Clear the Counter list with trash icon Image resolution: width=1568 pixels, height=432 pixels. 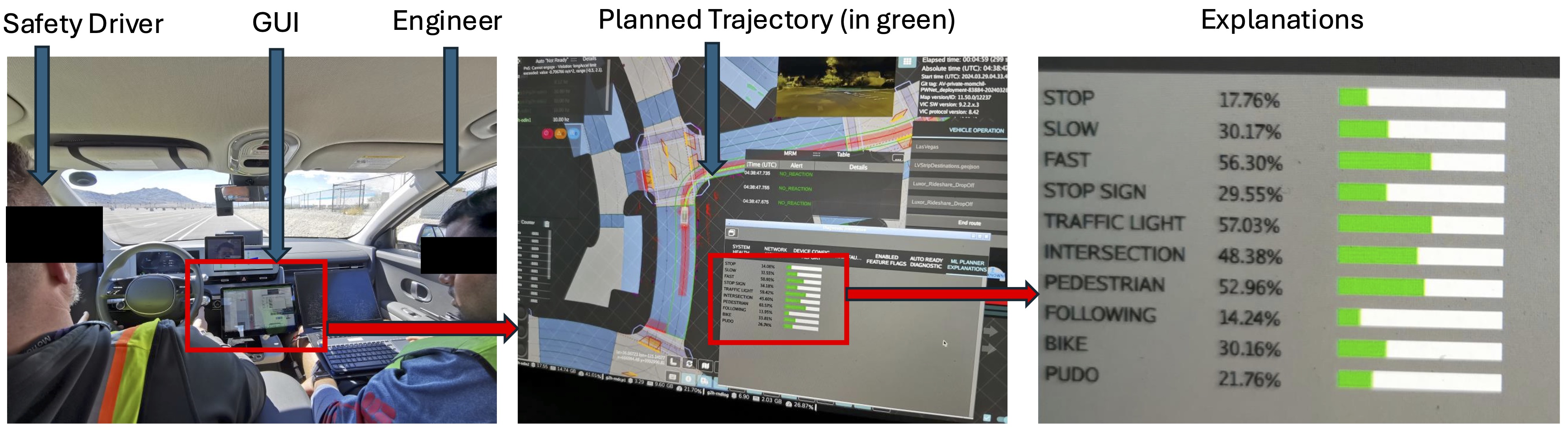[x=547, y=224]
